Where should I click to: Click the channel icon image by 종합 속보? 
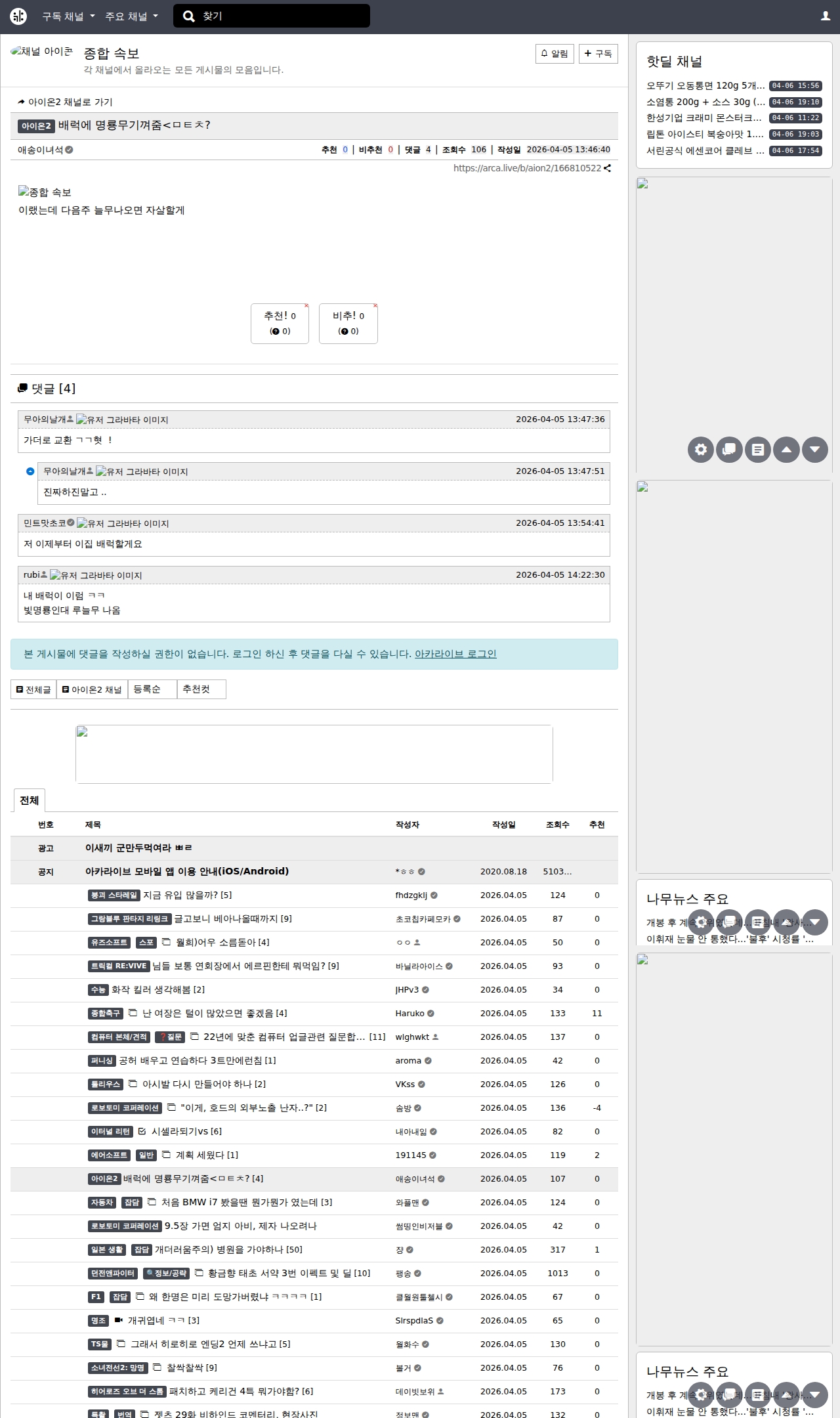(x=42, y=52)
